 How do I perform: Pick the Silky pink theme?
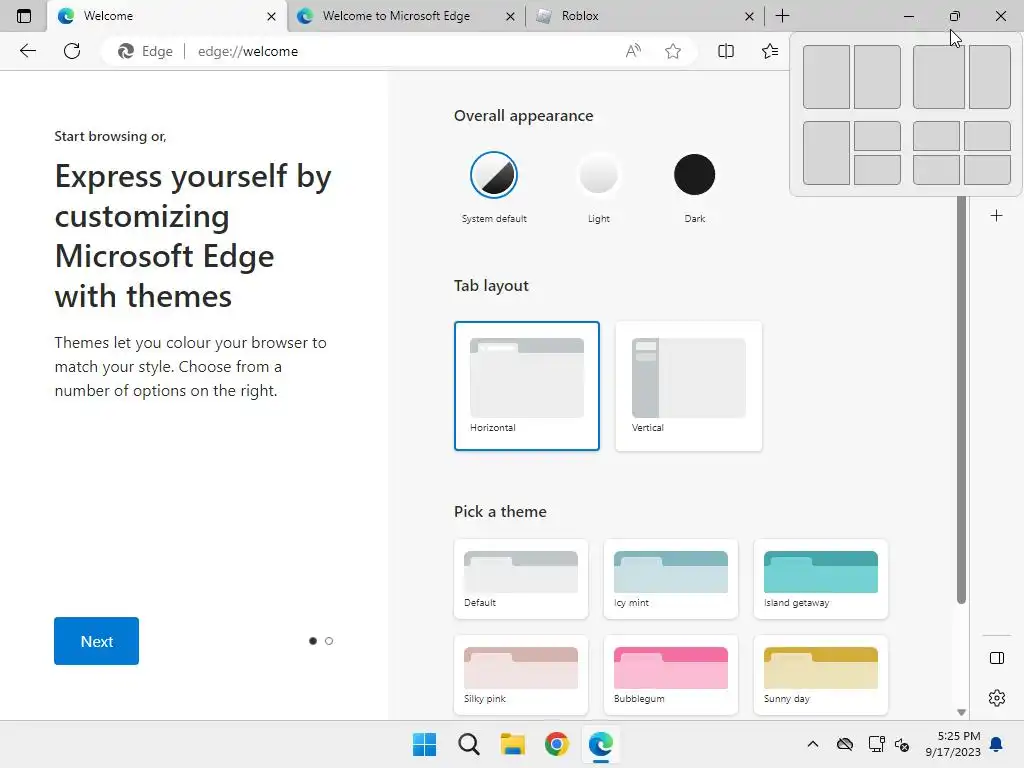pyautogui.click(x=520, y=675)
